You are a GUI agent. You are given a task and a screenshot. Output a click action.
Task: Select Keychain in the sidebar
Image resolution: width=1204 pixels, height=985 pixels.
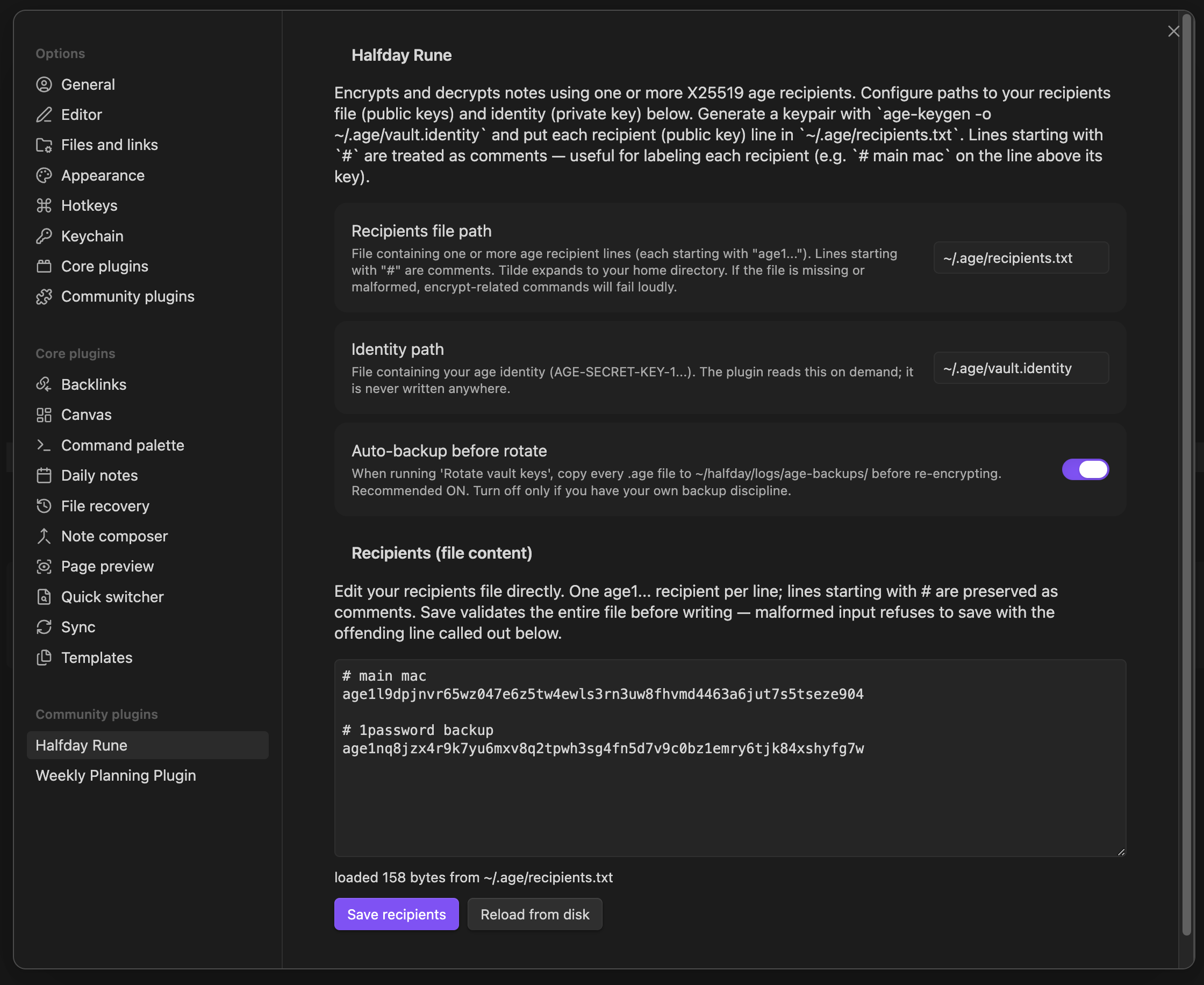pos(147,236)
